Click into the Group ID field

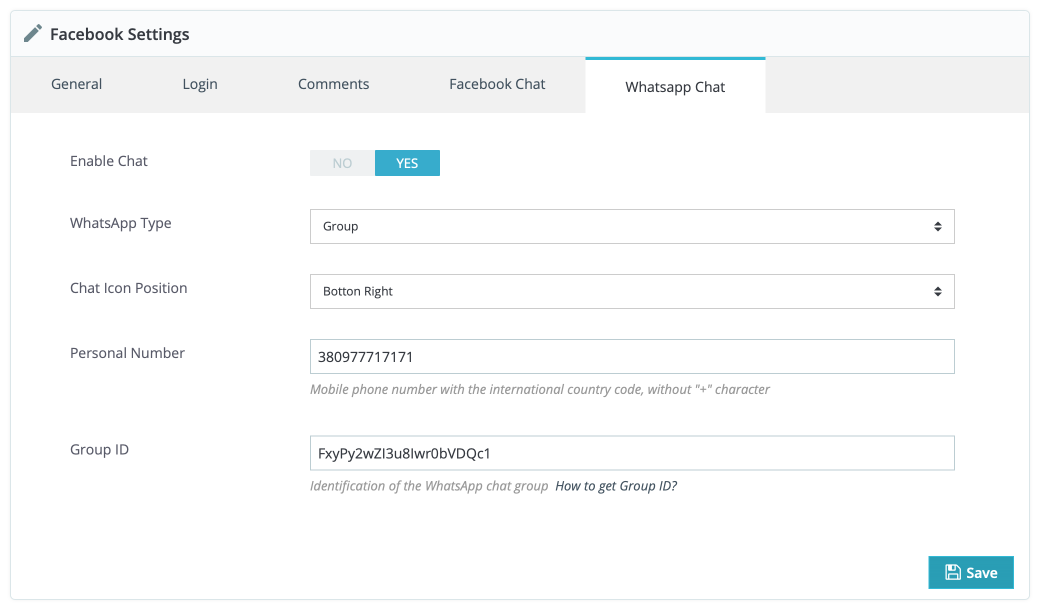coord(632,453)
